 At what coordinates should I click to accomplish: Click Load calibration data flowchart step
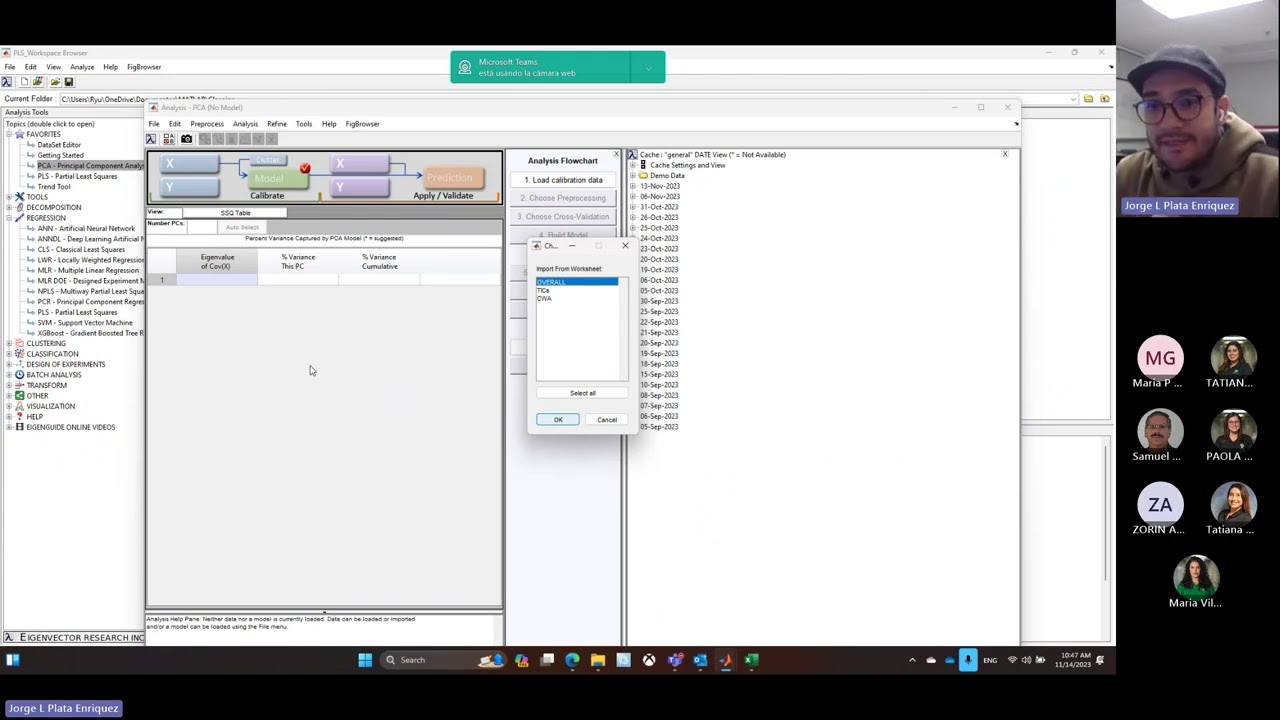pos(563,180)
